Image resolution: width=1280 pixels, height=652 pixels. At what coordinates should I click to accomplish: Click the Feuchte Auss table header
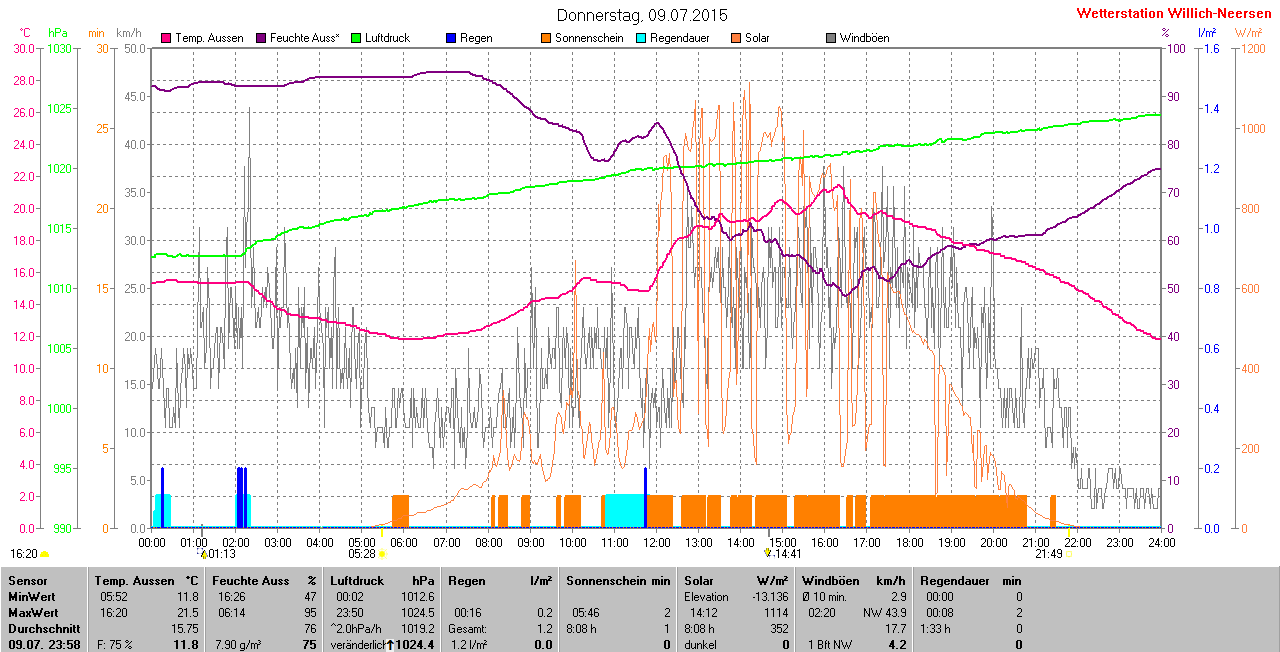click(265, 580)
